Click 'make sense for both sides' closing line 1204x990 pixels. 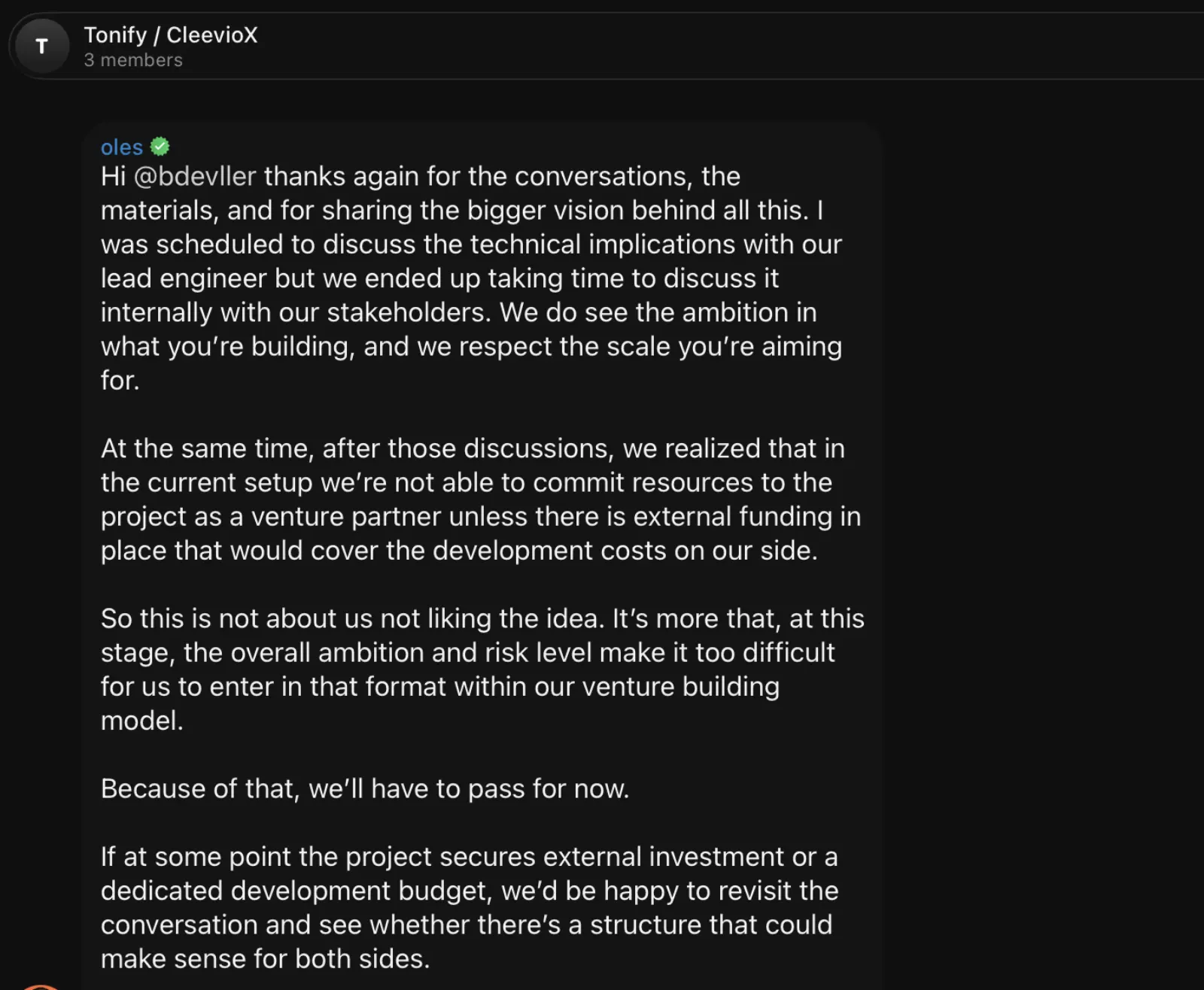pos(266,958)
